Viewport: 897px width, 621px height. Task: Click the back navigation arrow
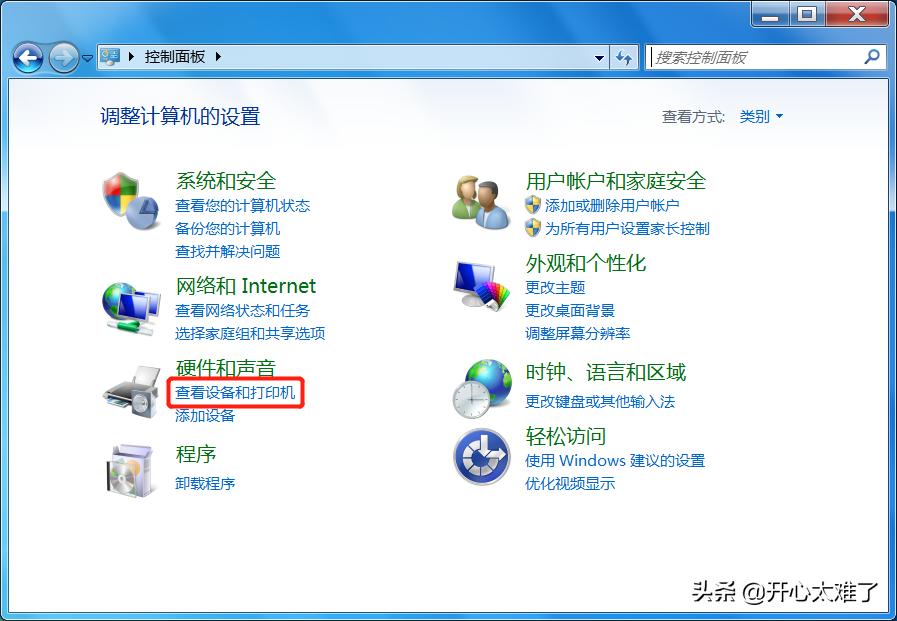(29, 57)
